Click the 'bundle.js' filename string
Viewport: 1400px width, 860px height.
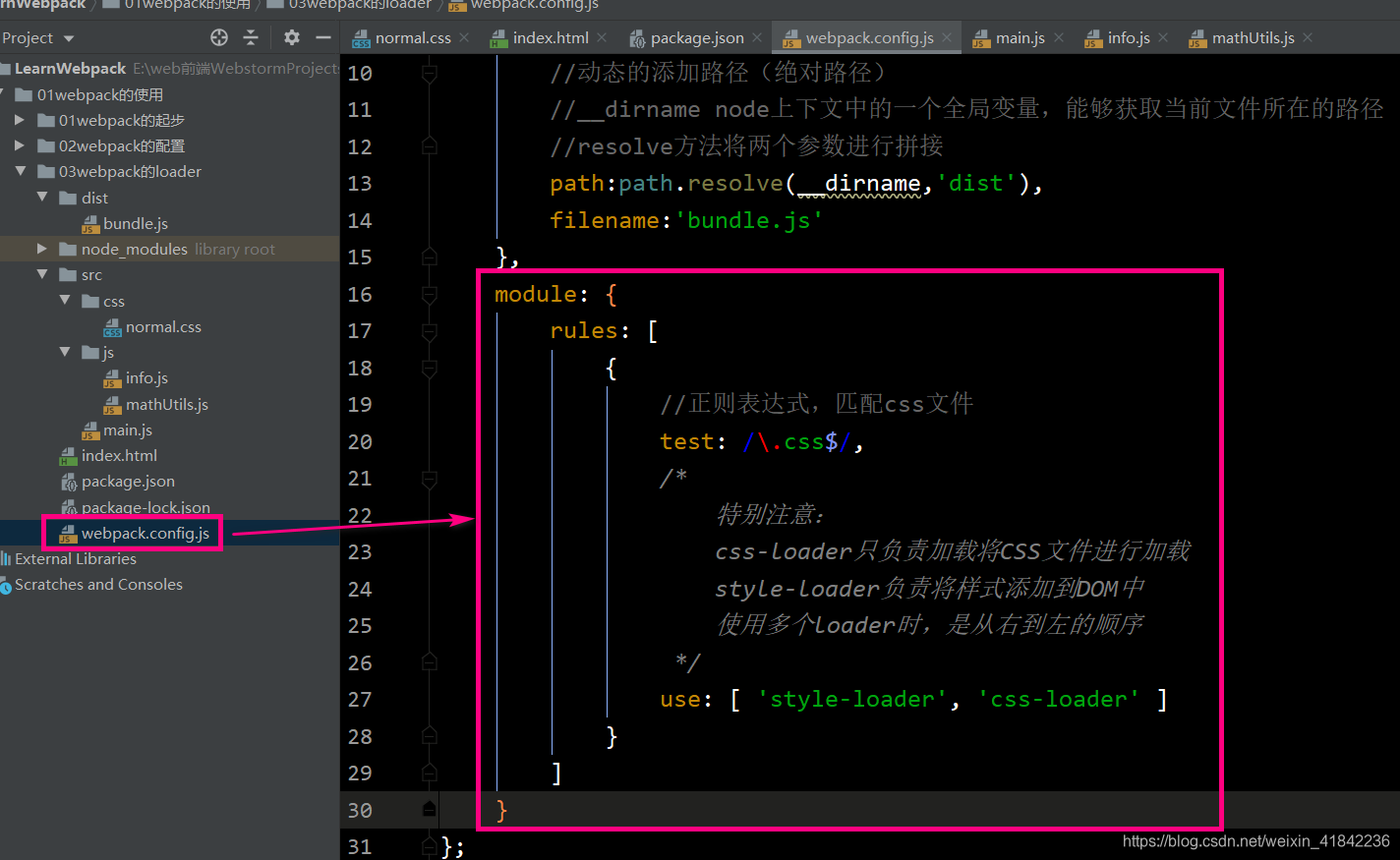[x=749, y=220]
